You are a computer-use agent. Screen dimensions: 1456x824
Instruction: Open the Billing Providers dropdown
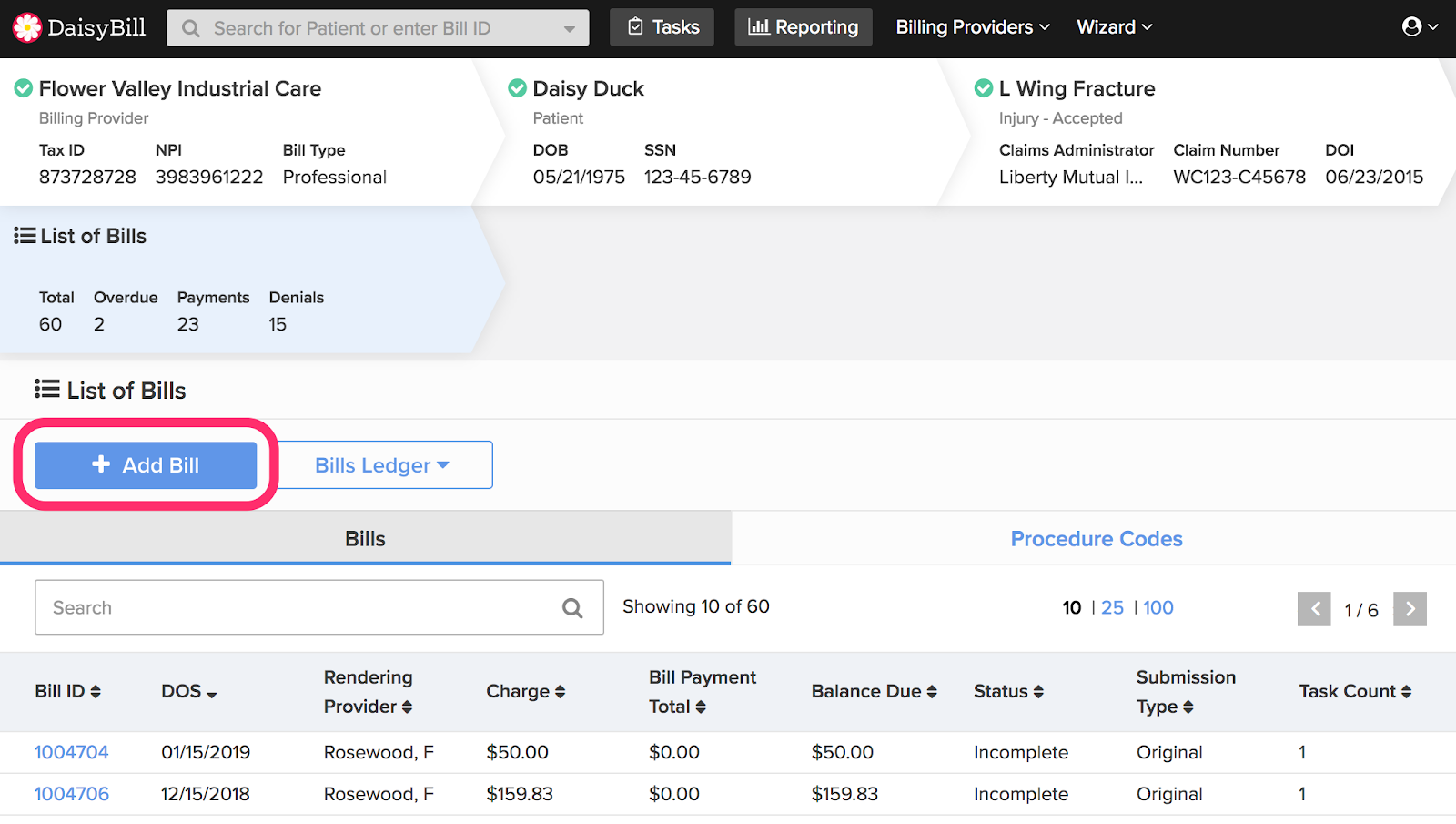pos(970,26)
